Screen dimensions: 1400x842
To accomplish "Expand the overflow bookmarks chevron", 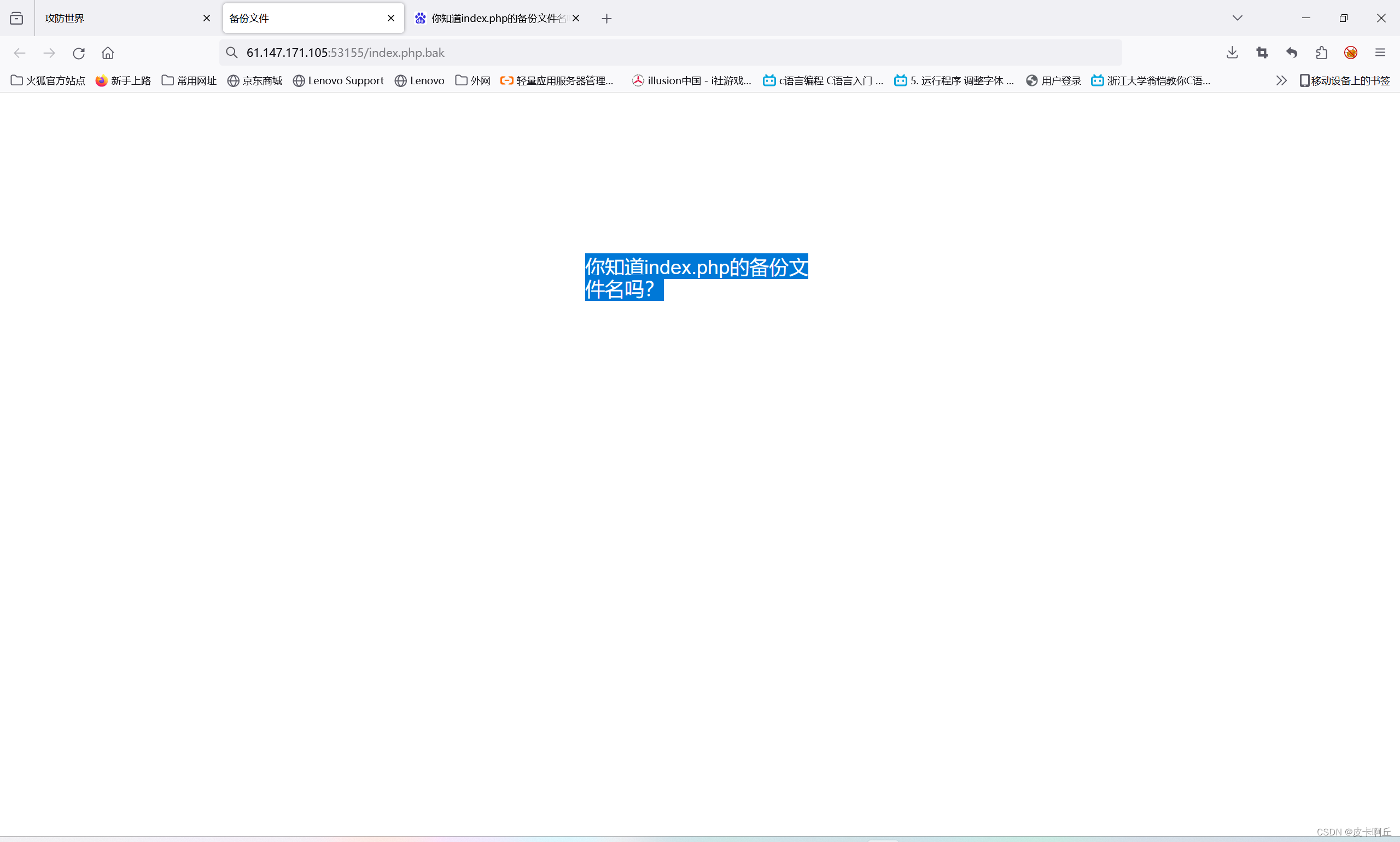I will pos(1281,80).
